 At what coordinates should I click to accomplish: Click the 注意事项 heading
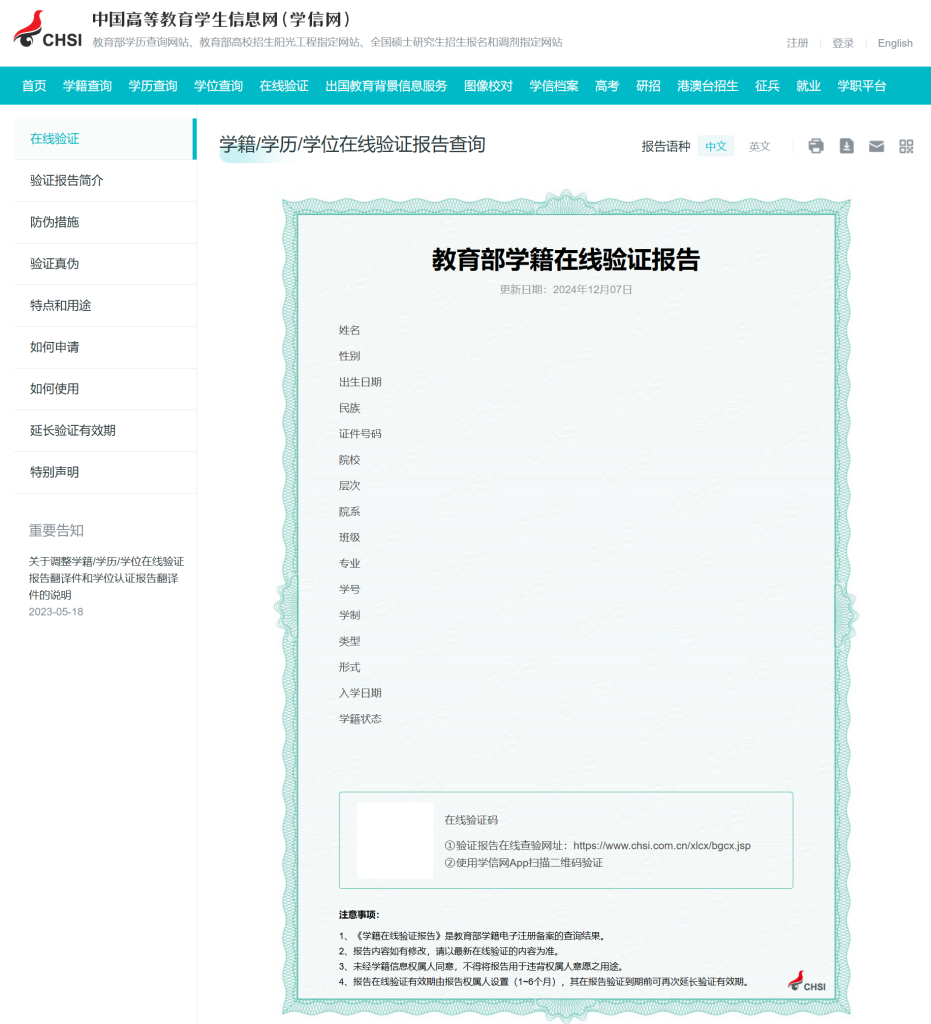pos(358,914)
